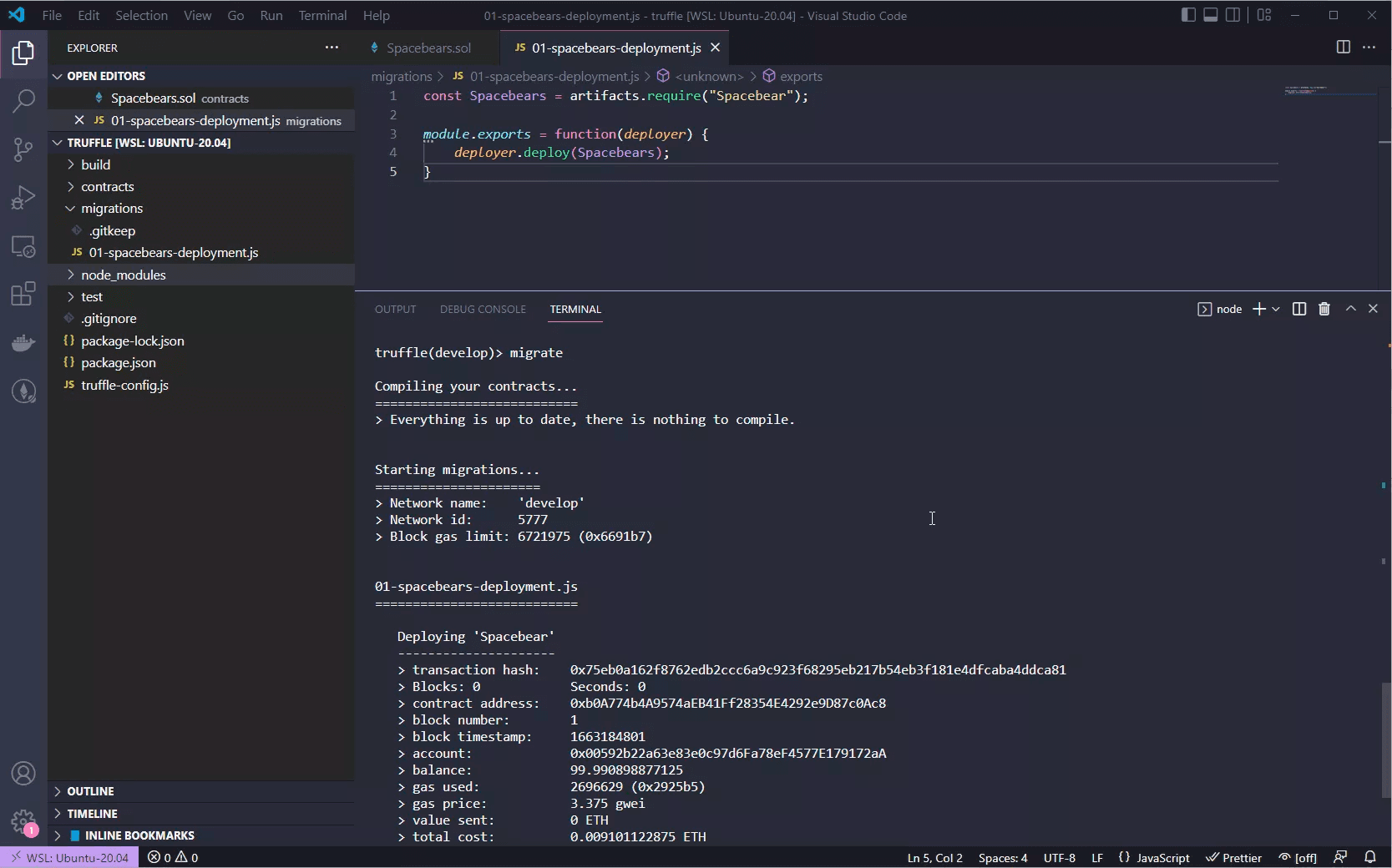Open the Selection menu
The height and width of the screenshot is (868, 1392).
click(x=141, y=15)
